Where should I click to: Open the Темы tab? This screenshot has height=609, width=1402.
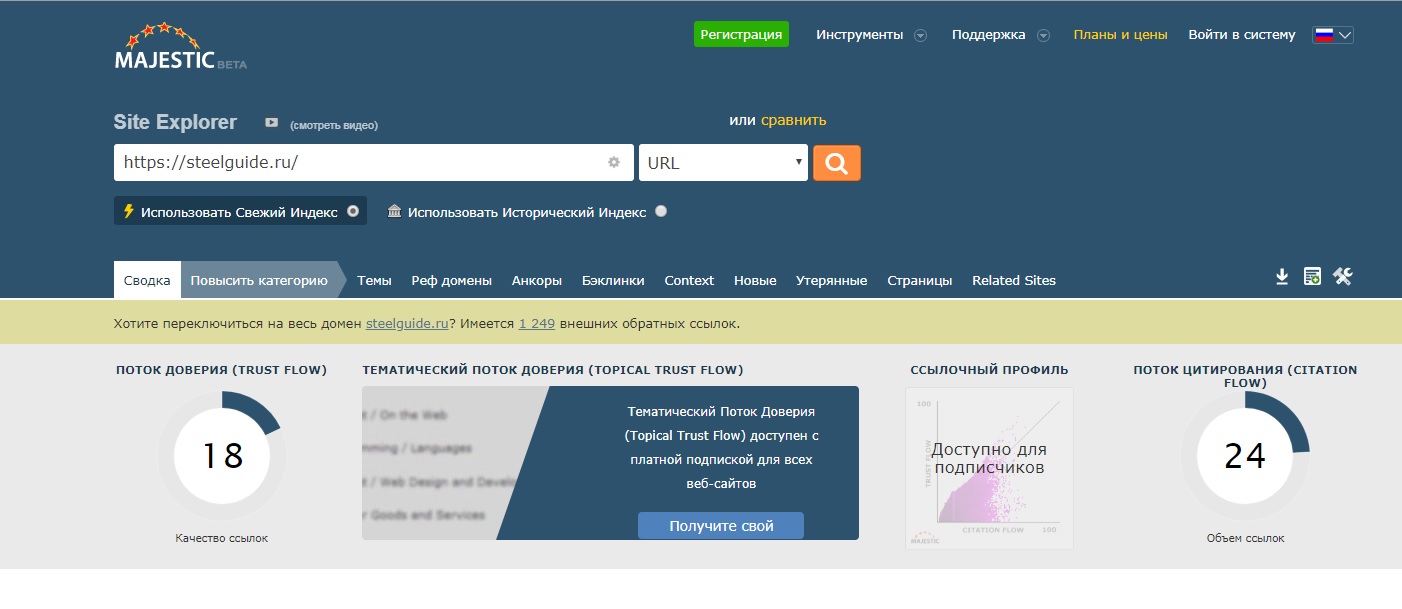coord(374,280)
